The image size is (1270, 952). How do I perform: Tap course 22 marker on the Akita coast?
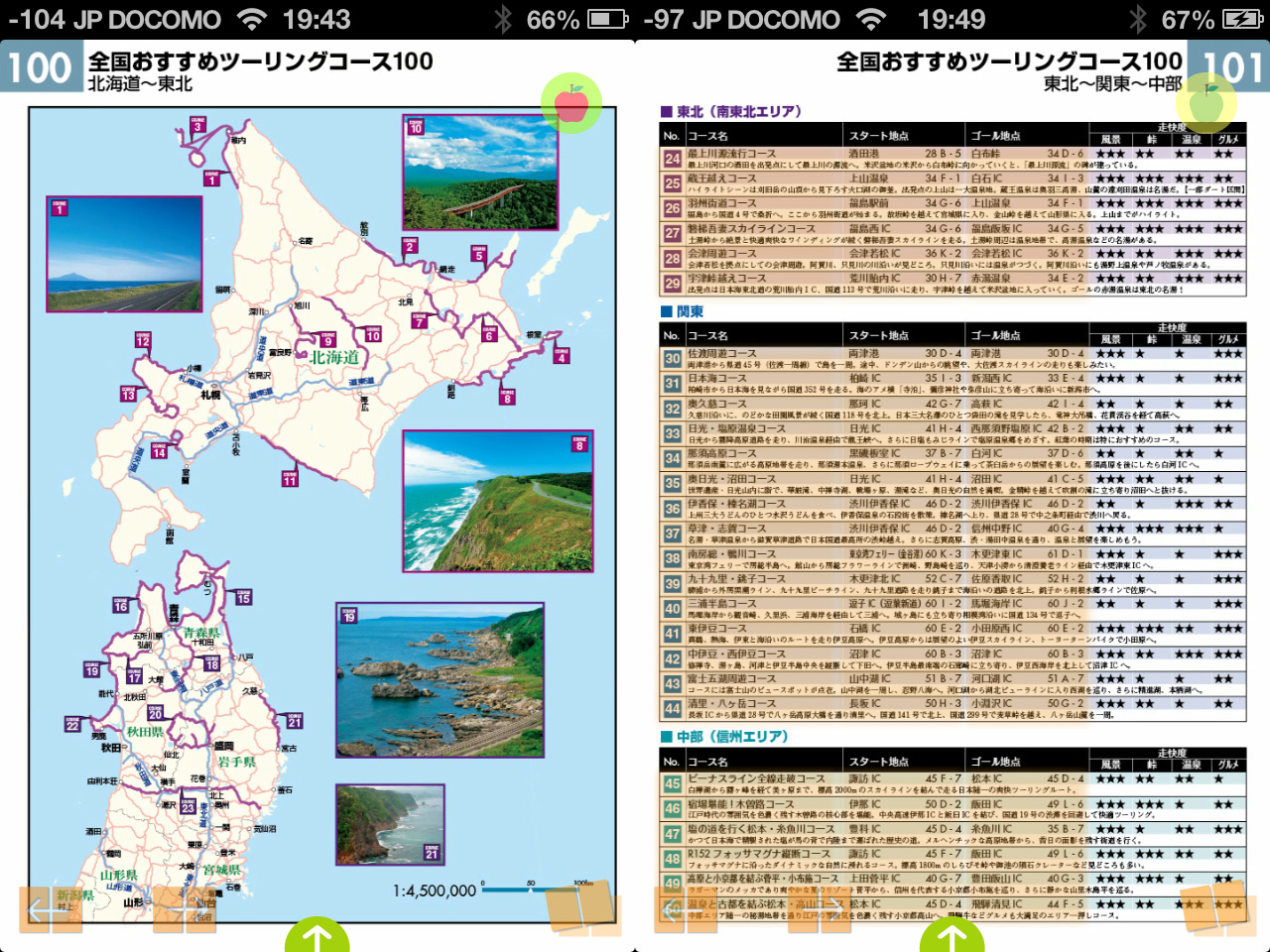[72, 724]
